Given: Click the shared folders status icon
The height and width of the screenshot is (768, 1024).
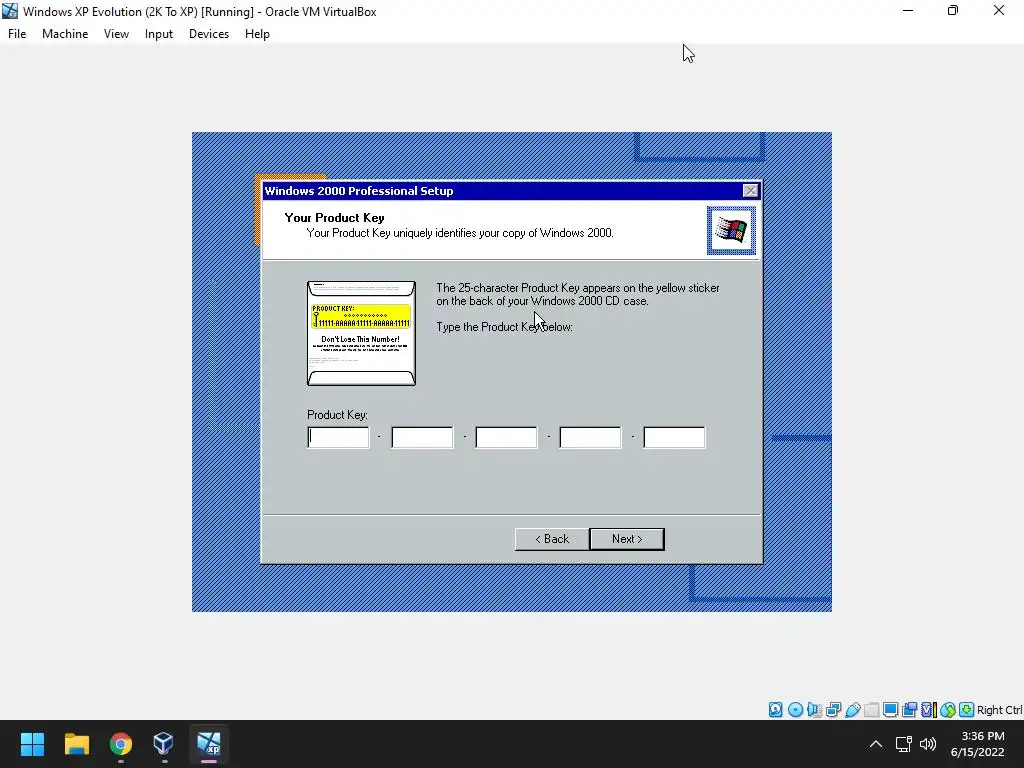Looking at the screenshot, I should pos(871,710).
